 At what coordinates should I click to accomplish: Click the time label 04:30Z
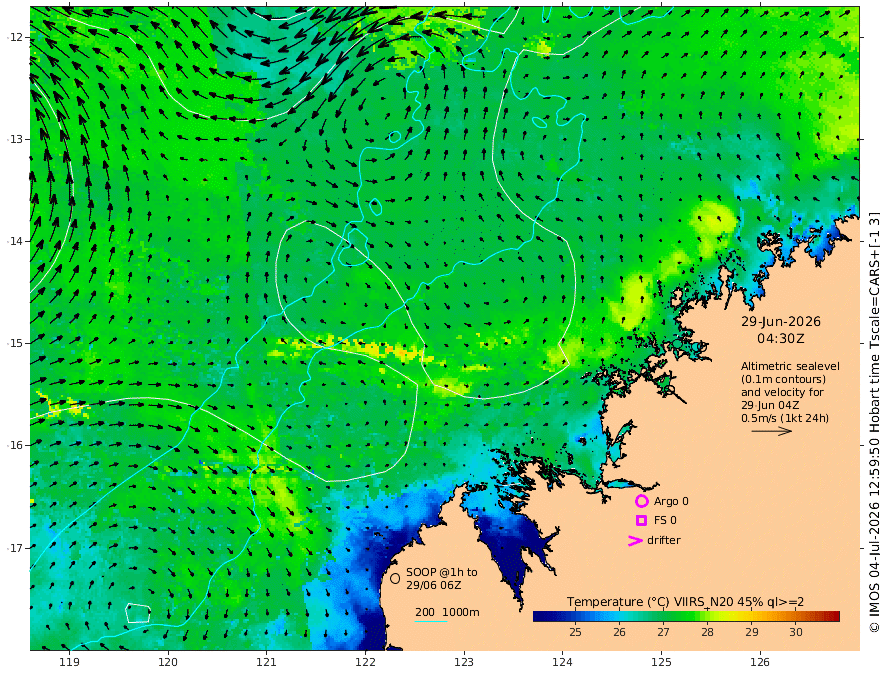click(x=780, y=339)
